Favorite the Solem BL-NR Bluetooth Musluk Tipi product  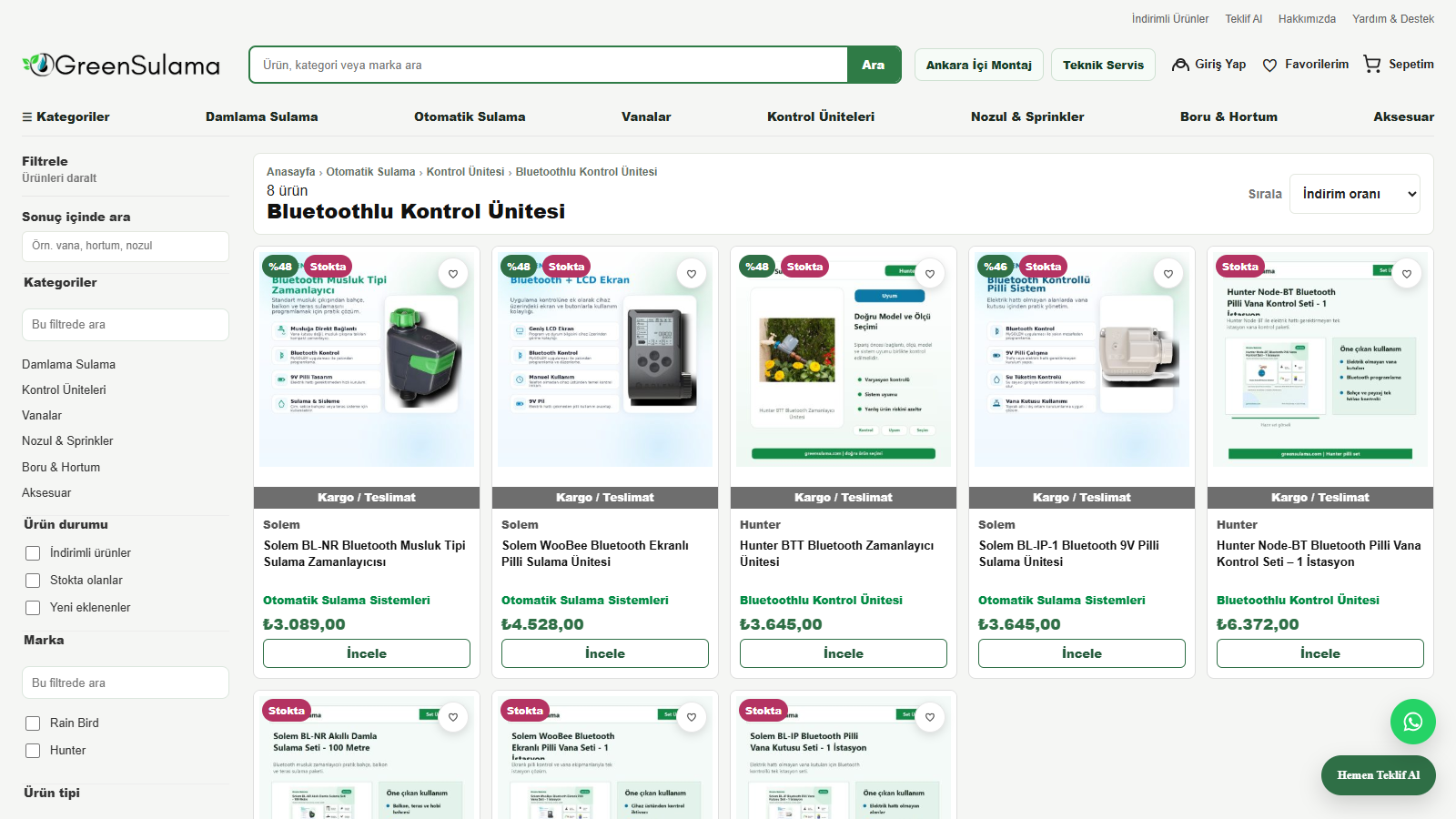(453, 273)
